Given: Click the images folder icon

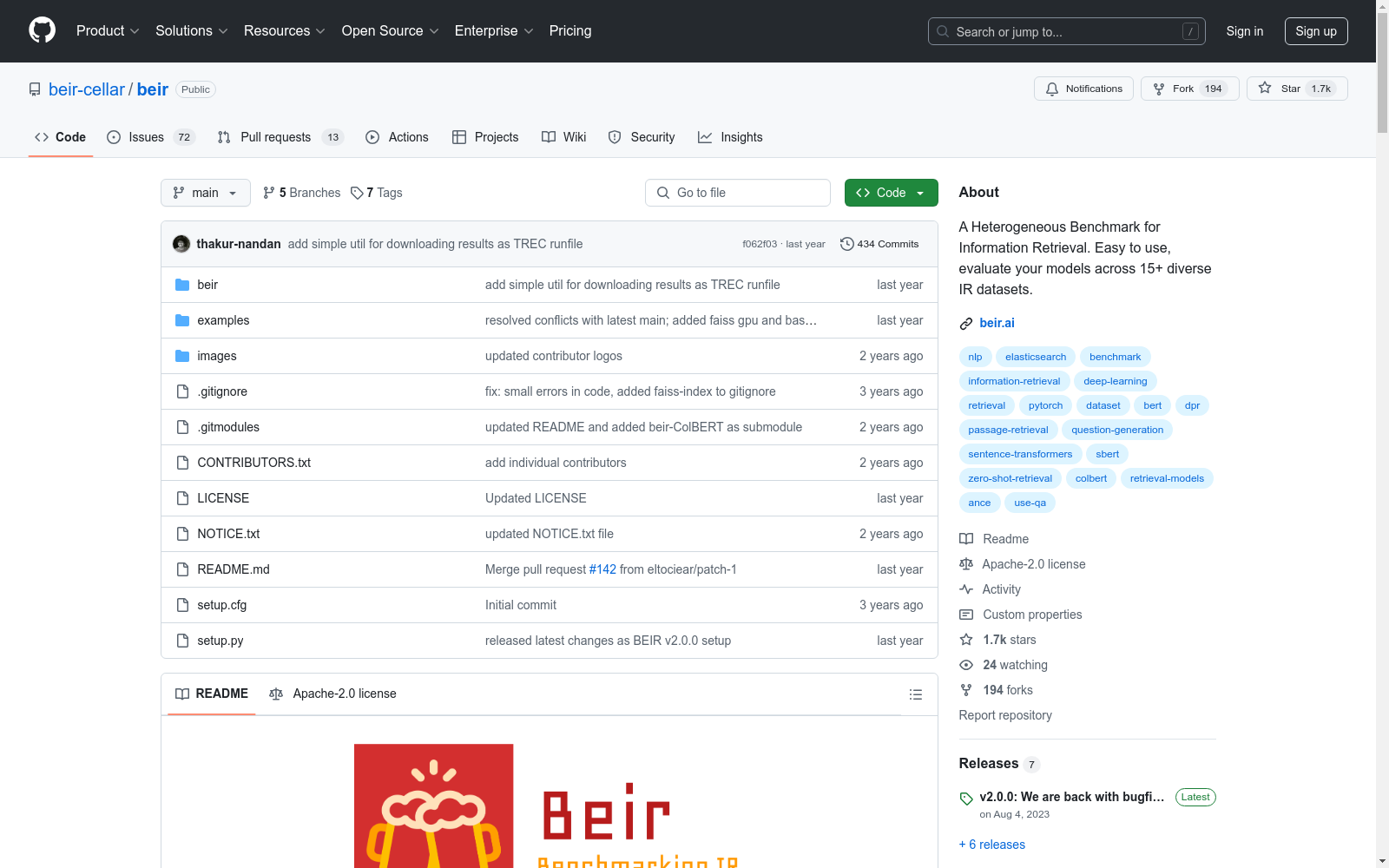Looking at the screenshot, I should [182, 356].
